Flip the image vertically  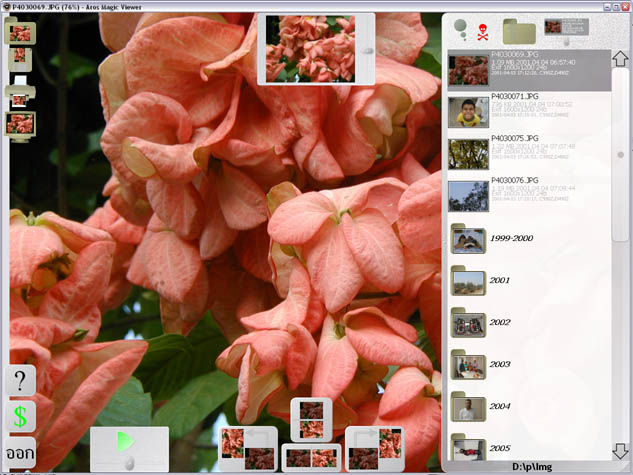click(x=311, y=418)
